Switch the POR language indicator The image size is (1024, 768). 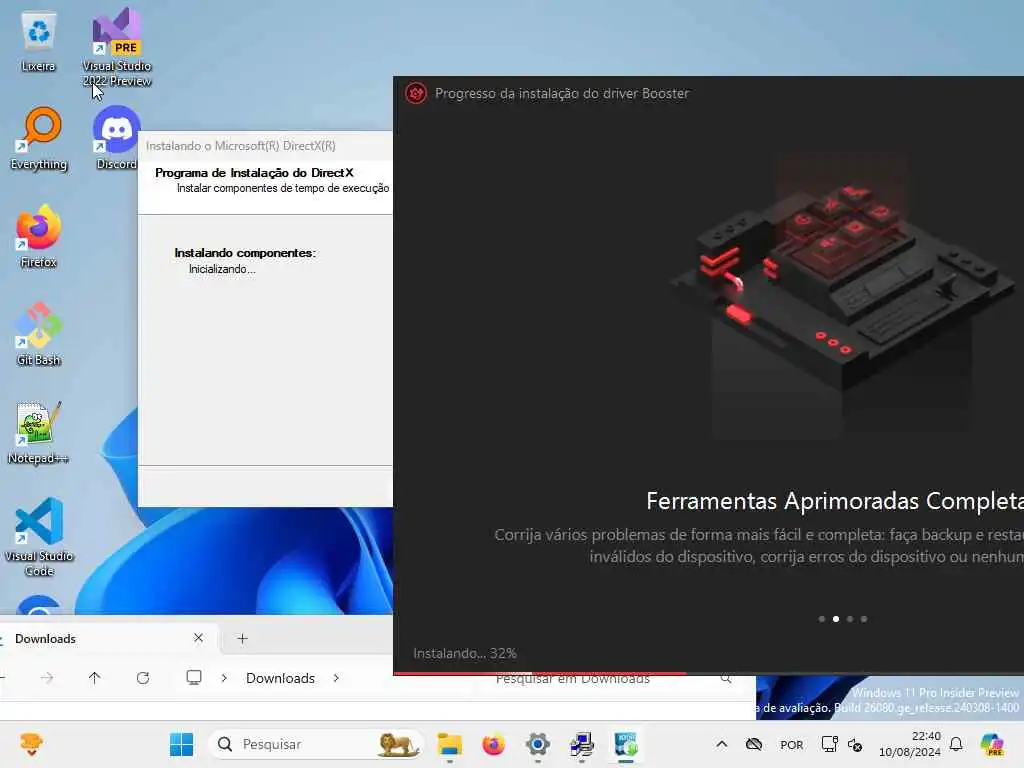click(792, 744)
